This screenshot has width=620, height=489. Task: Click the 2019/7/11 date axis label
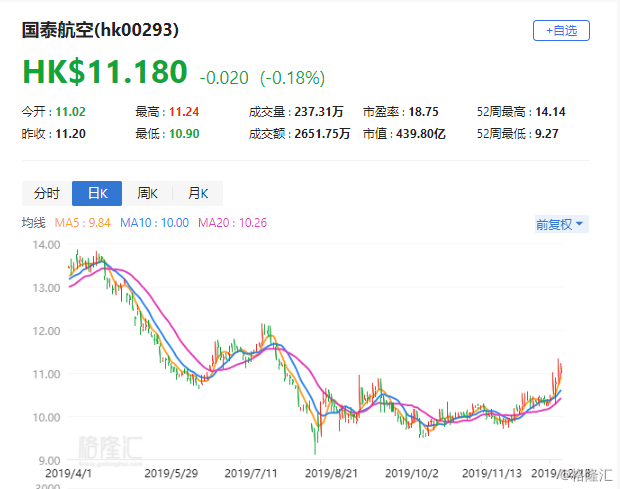[x=251, y=473]
